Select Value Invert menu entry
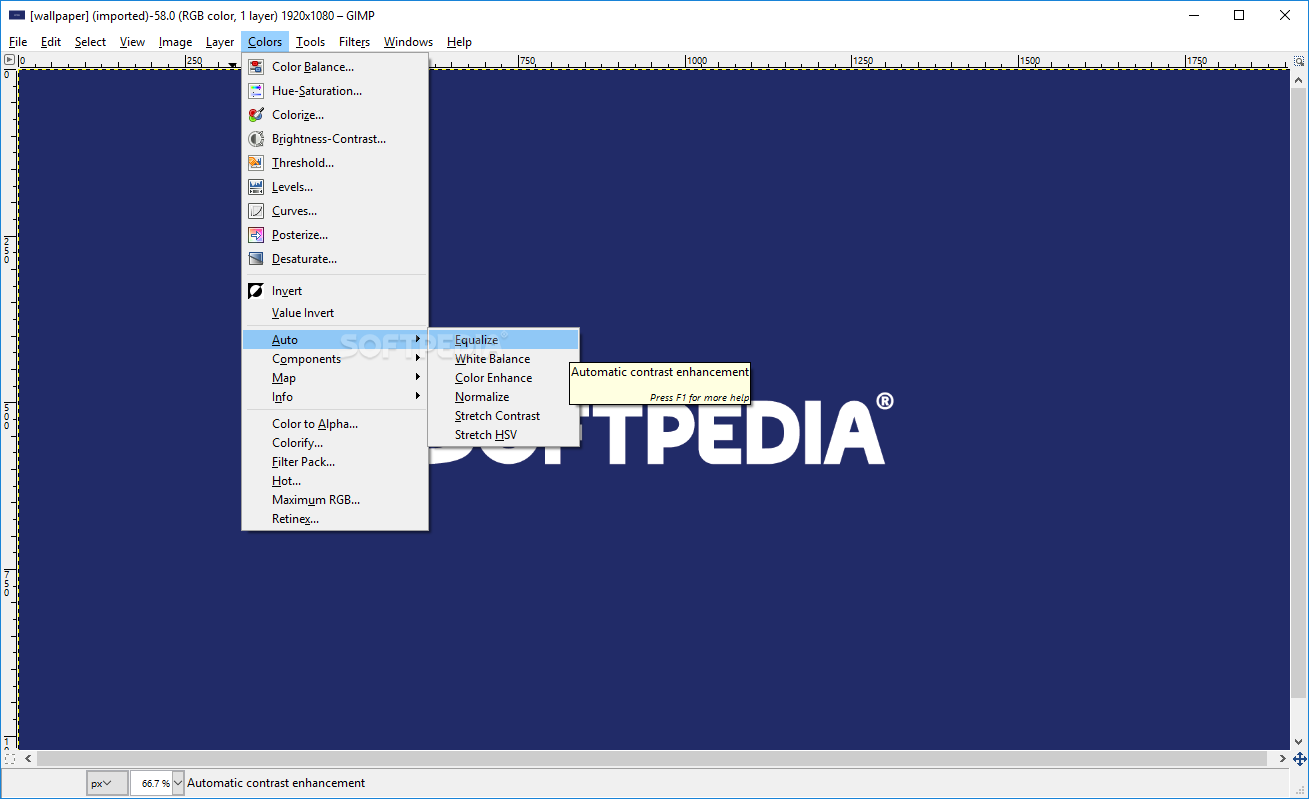1309x799 pixels. 335,313
